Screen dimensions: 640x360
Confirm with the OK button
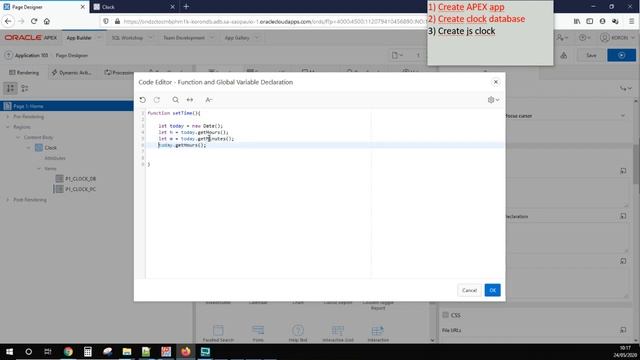click(x=493, y=290)
